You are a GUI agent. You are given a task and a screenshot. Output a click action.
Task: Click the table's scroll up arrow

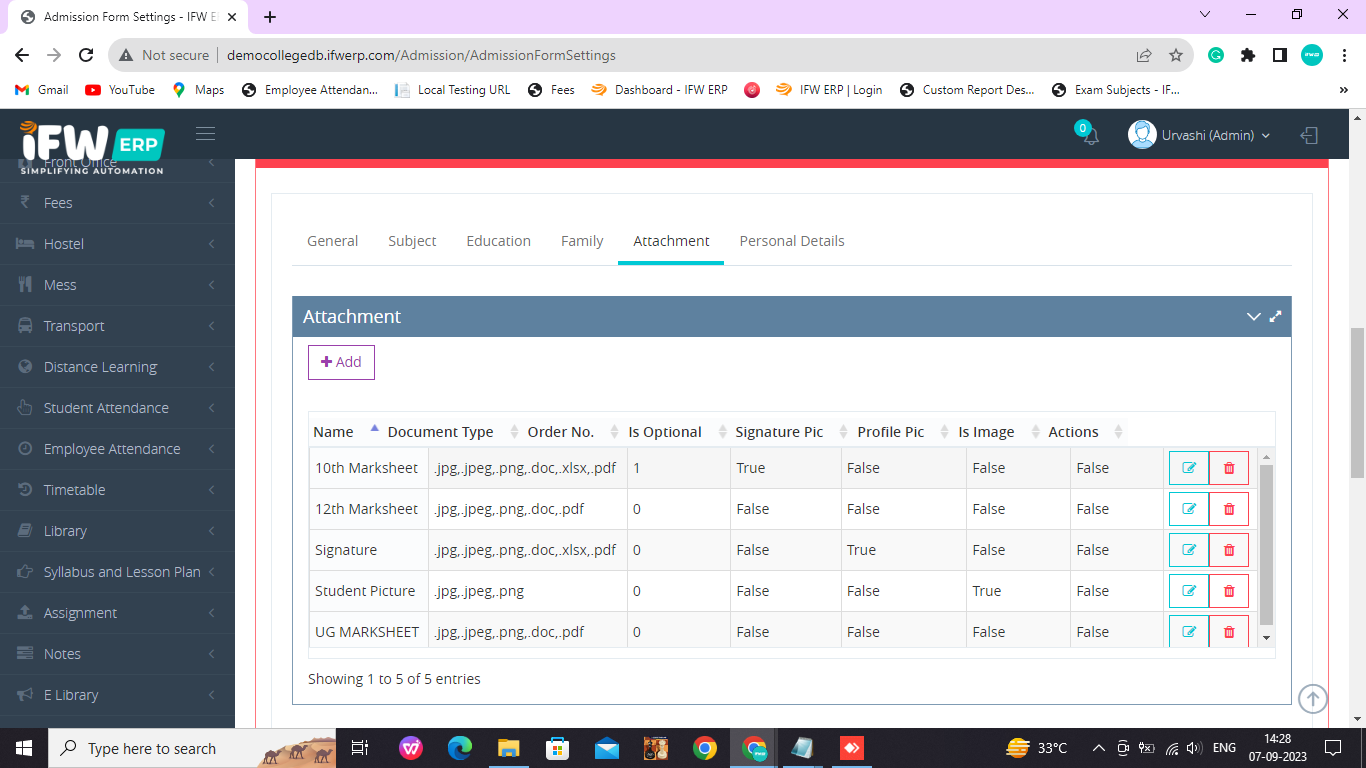pyautogui.click(x=1266, y=457)
